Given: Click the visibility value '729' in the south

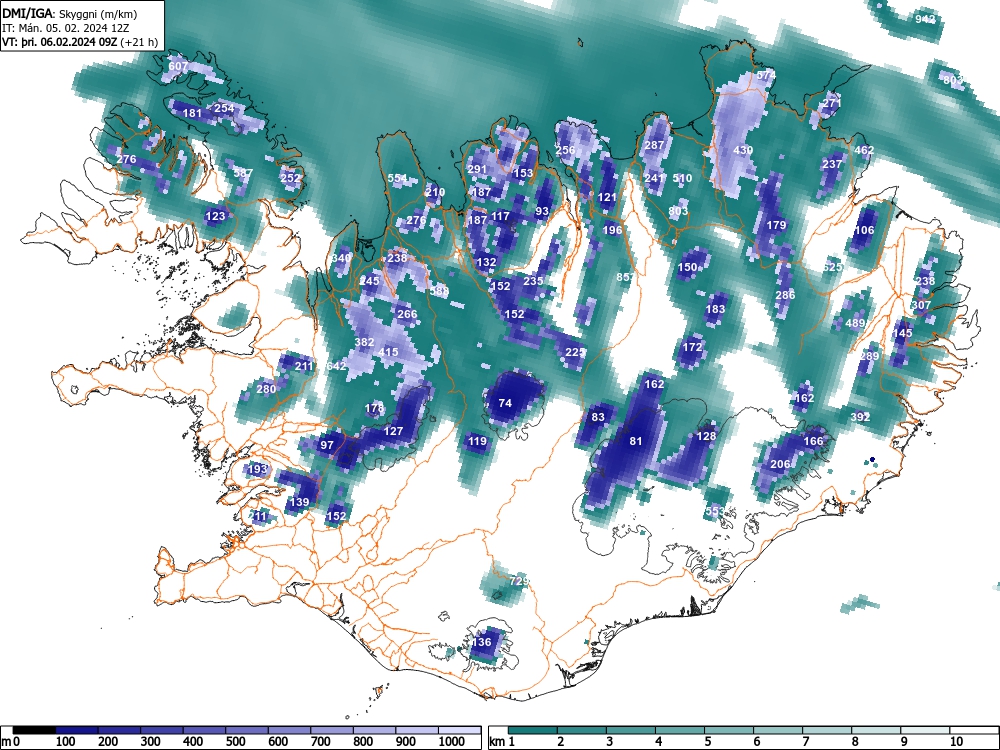Looking at the screenshot, I should [x=520, y=580].
